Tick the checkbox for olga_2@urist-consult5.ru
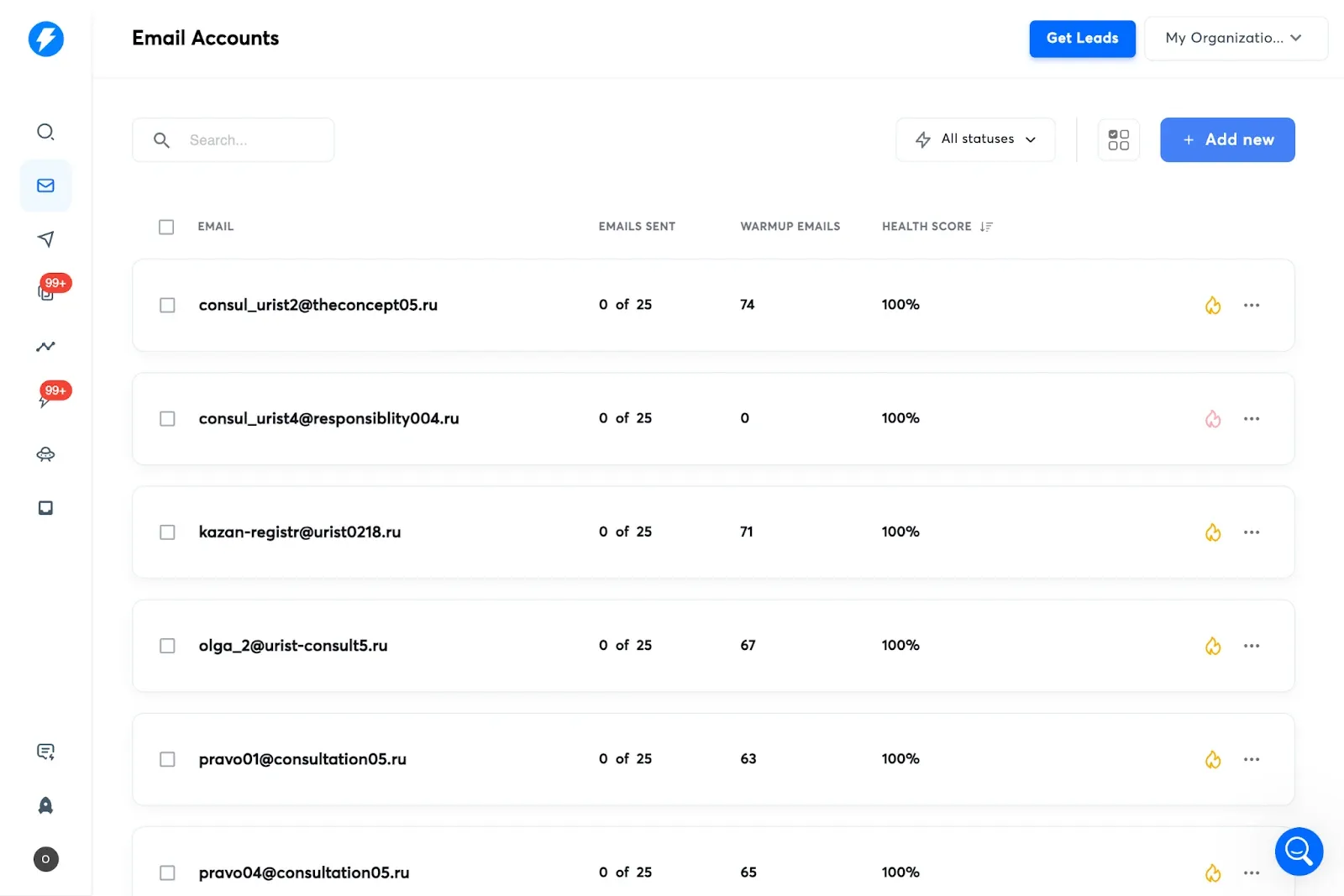 tap(167, 646)
